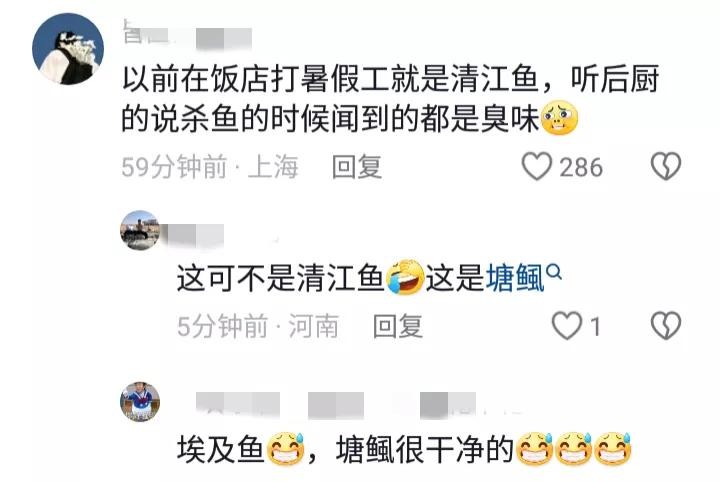This screenshot has height=482, width=720.
Task: Like the Henan reply with 1 like
Action: pyautogui.click(x=567, y=326)
